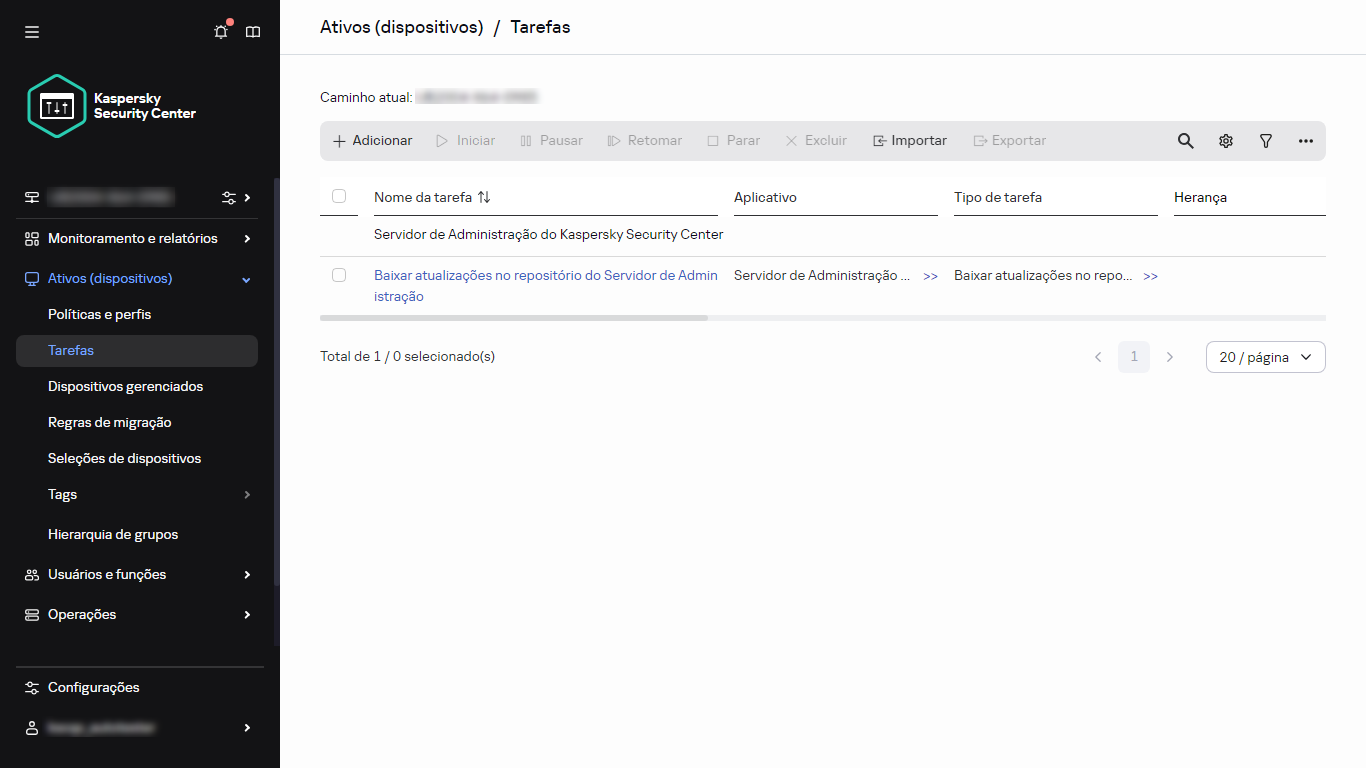The image size is (1366, 768).
Task: Open the notifications bell
Action: [x=220, y=31]
